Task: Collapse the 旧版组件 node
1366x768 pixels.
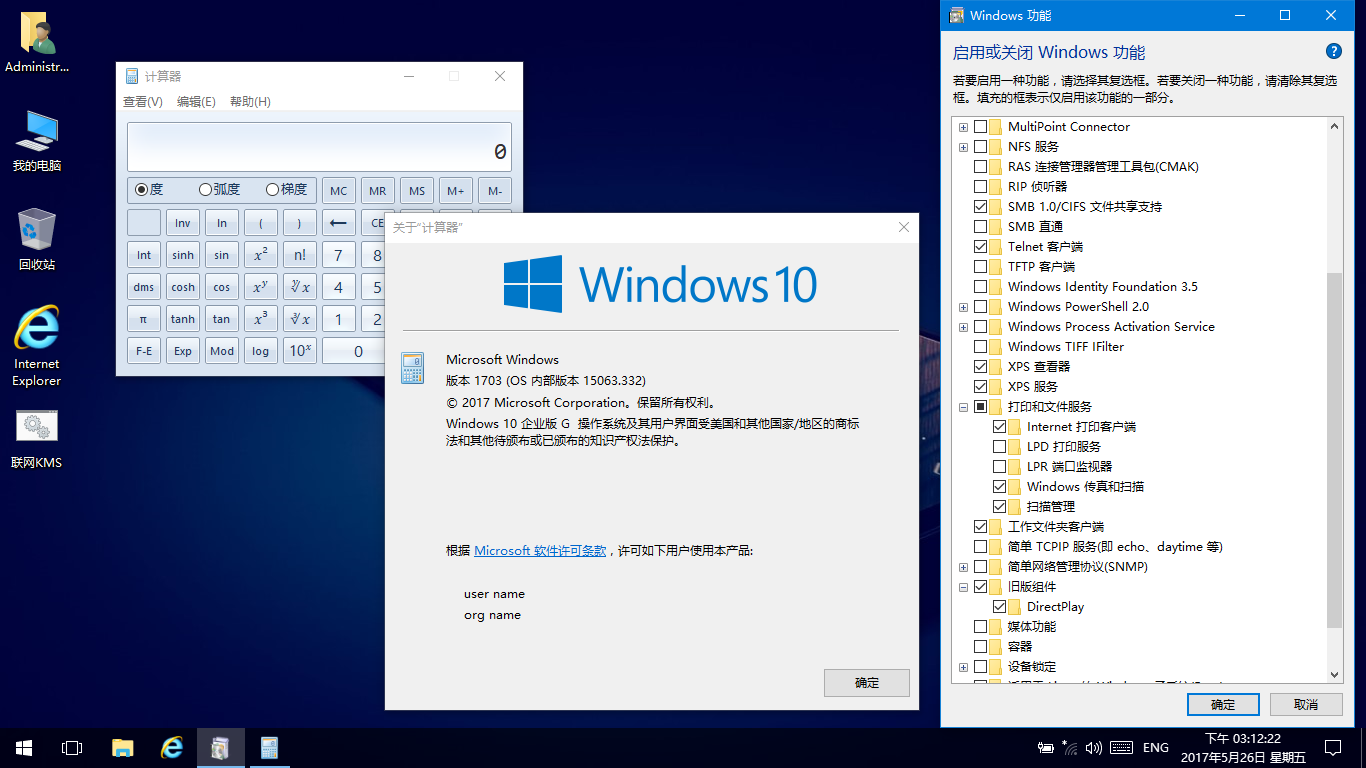Action: (x=964, y=587)
